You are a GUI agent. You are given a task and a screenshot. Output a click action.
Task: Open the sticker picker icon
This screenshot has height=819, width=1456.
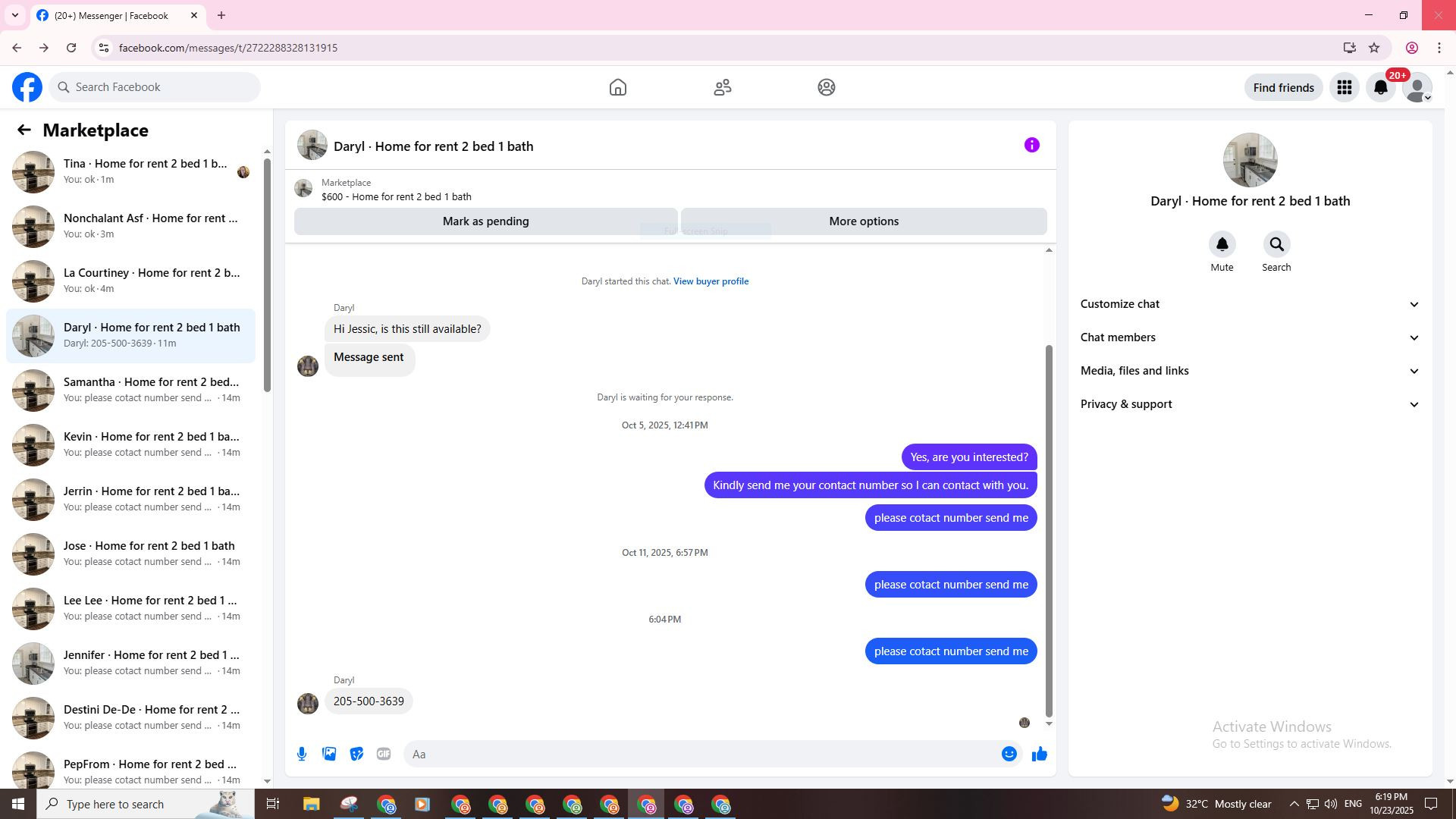coord(356,754)
